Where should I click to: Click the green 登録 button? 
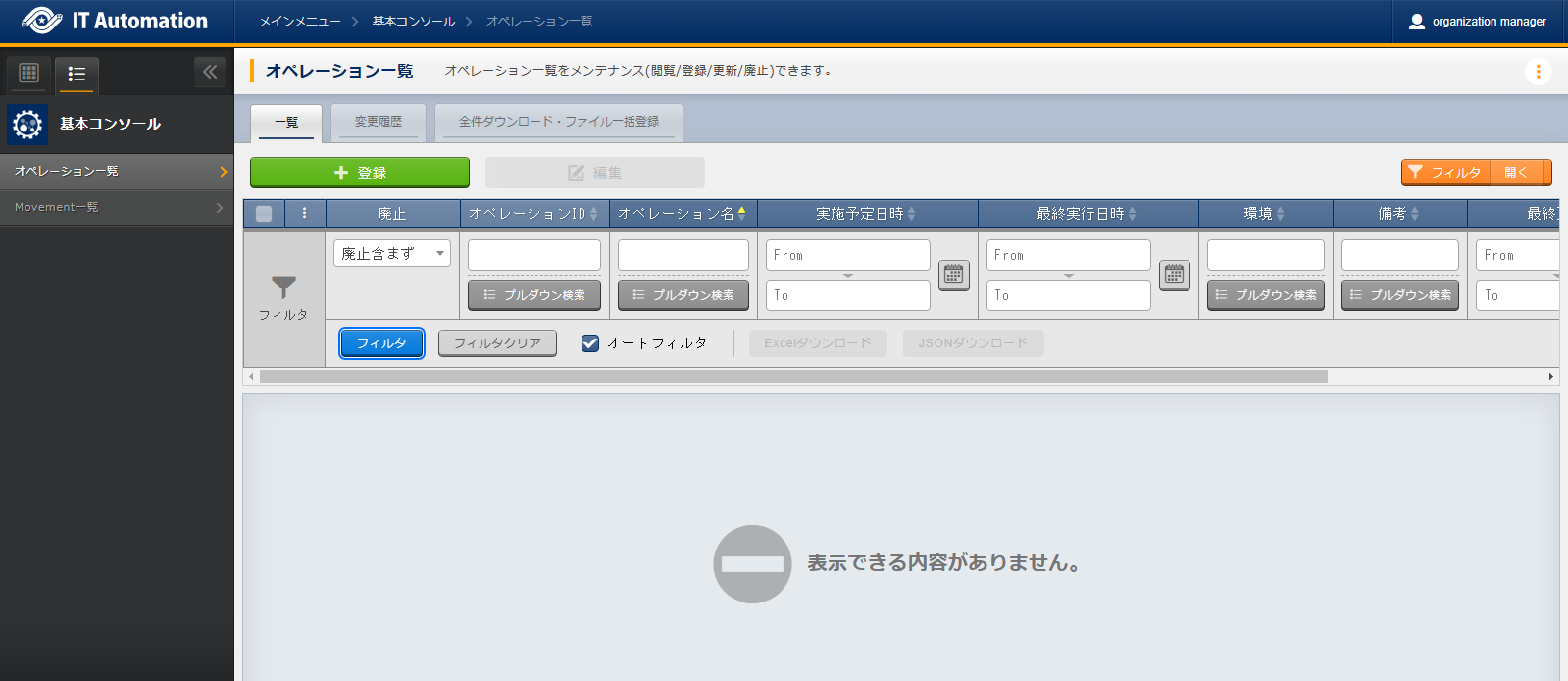[x=359, y=173]
